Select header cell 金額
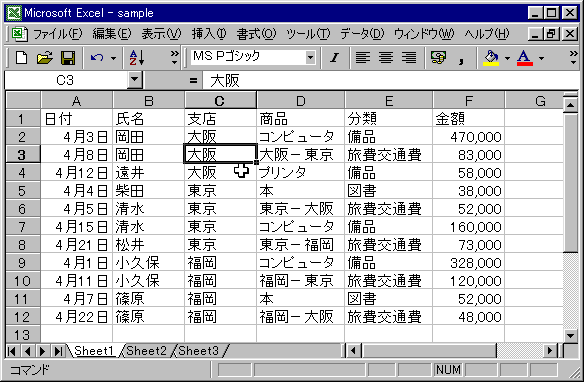The image size is (584, 382). (469, 119)
